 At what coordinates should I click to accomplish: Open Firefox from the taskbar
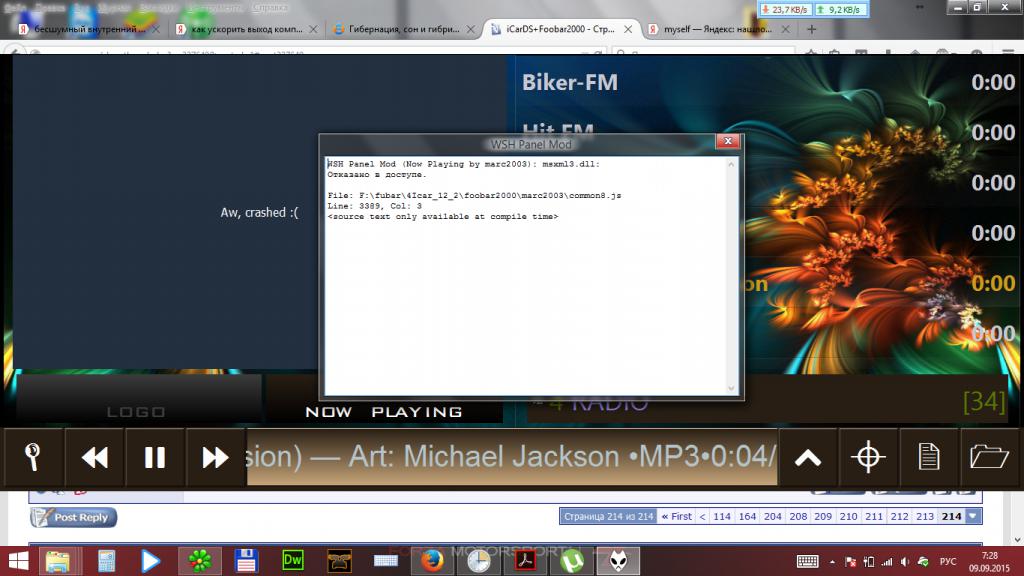pyautogui.click(x=431, y=560)
